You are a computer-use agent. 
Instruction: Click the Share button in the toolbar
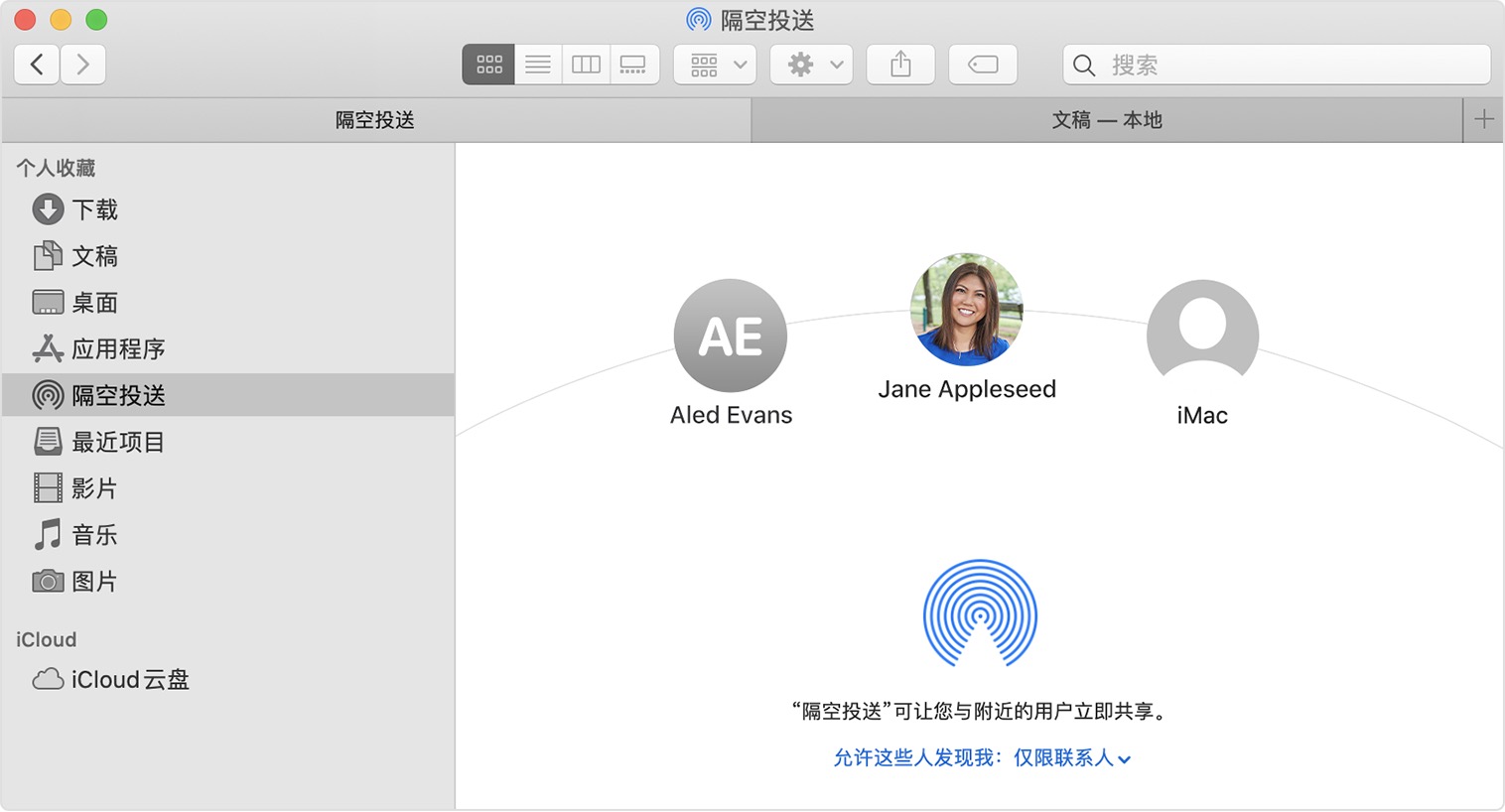(899, 64)
